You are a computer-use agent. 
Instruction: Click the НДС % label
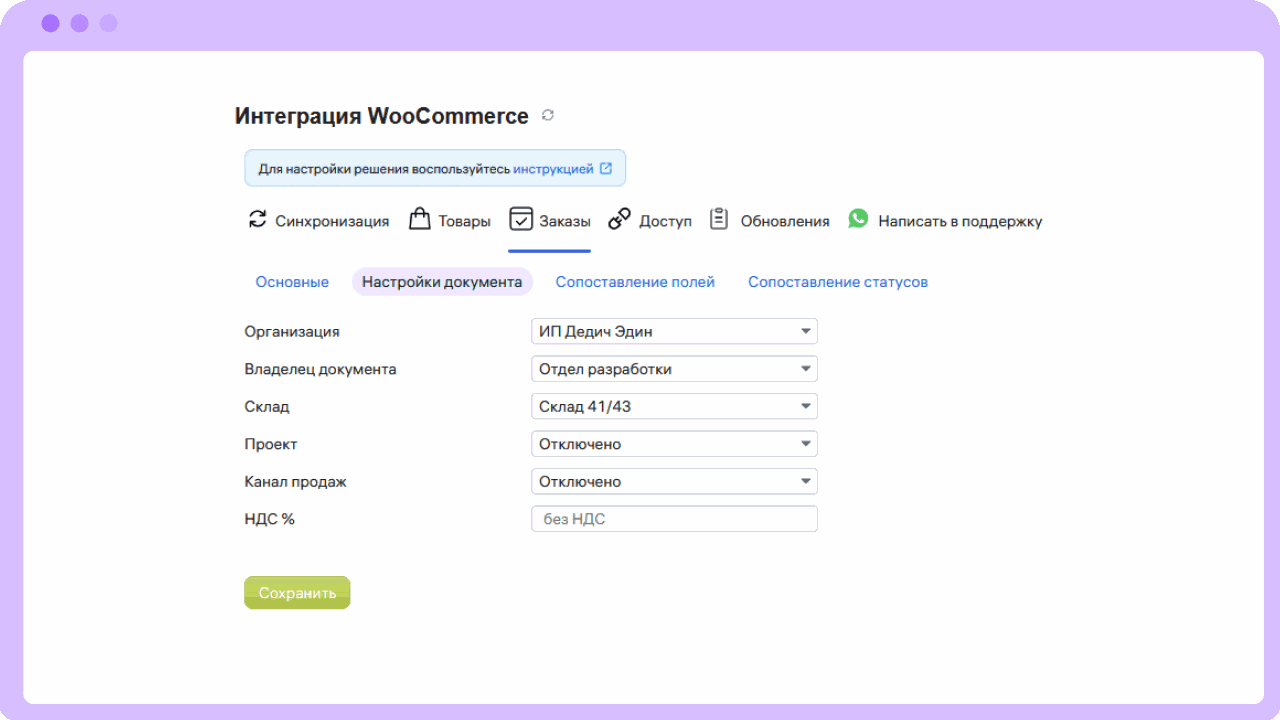pos(269,519)
